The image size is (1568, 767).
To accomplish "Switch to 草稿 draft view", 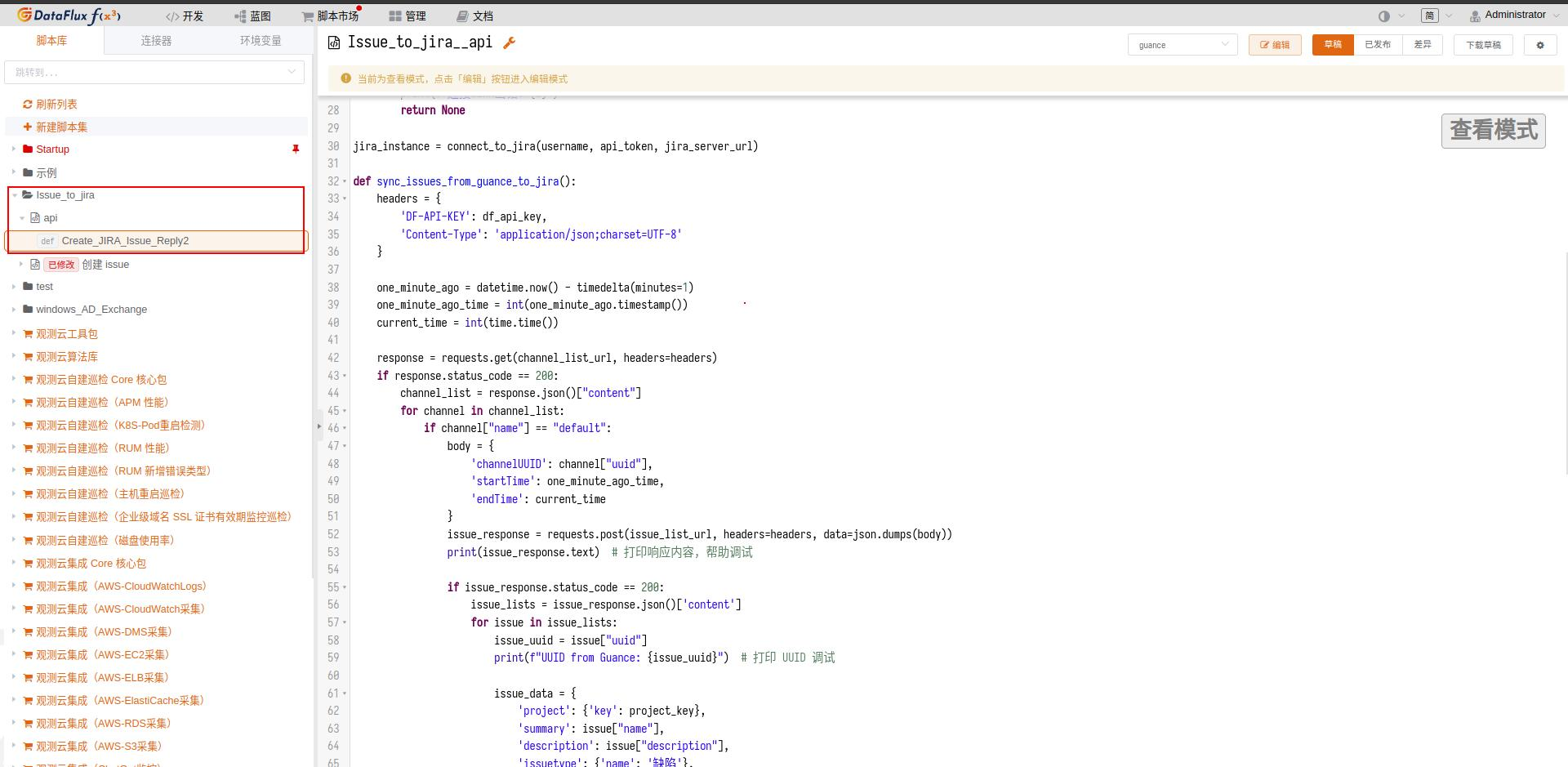I will click(1333, 45).
